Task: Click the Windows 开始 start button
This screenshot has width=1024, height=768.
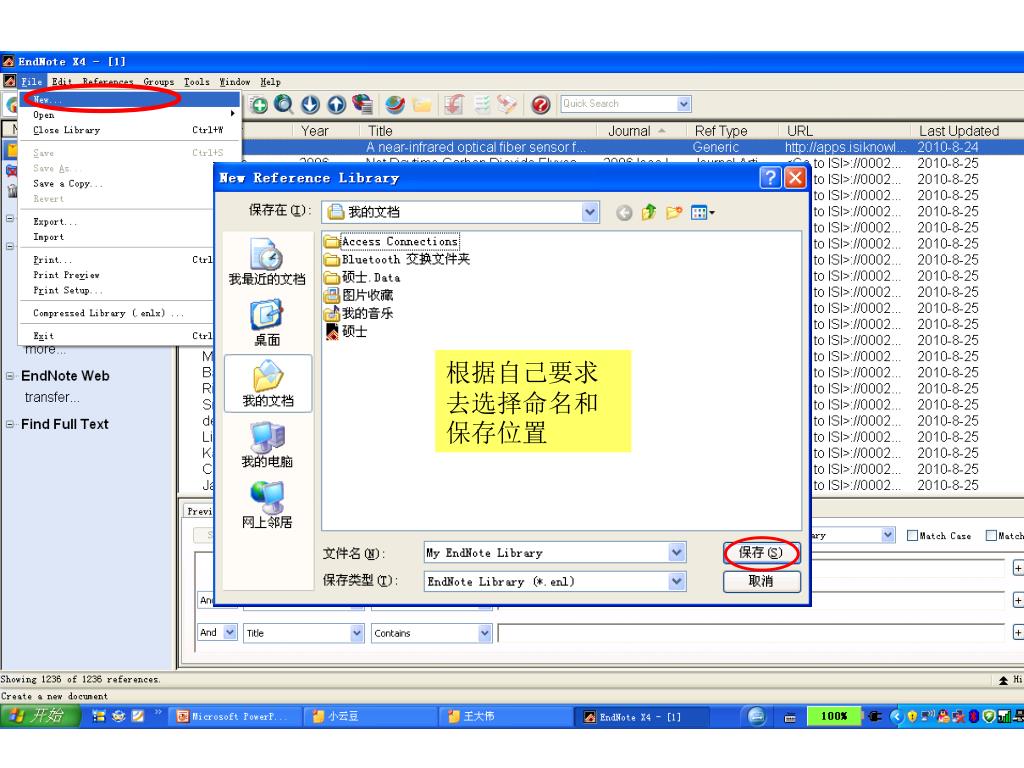Action: (39, 716)
